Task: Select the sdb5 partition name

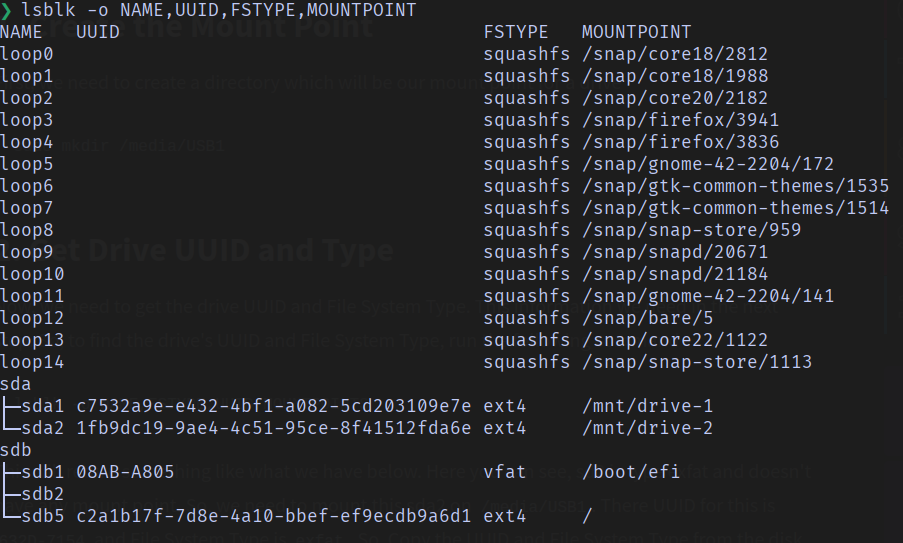Action: point(43,516)
